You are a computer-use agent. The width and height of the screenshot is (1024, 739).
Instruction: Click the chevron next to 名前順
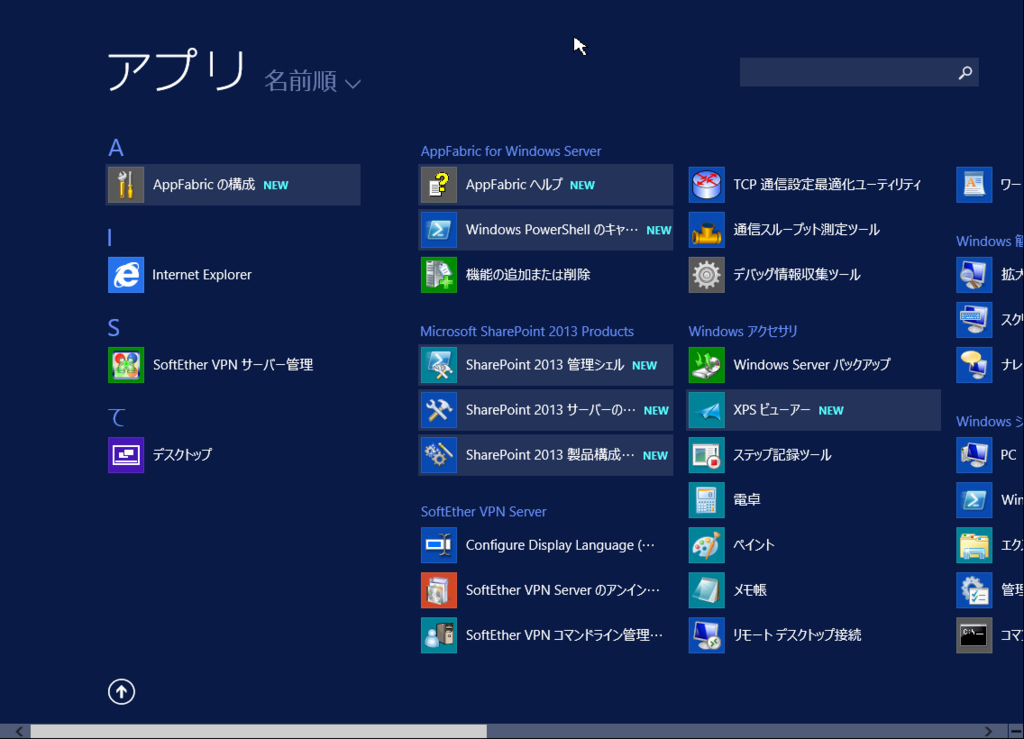[x=353, y=84]
